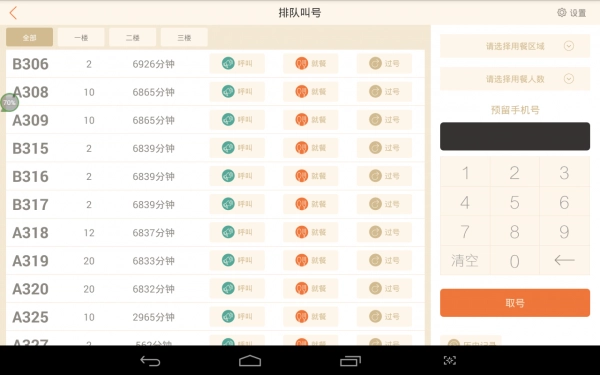Viewport: 600px width, 375px height.
Task: Select queue number B306 text
Action: 30,64
